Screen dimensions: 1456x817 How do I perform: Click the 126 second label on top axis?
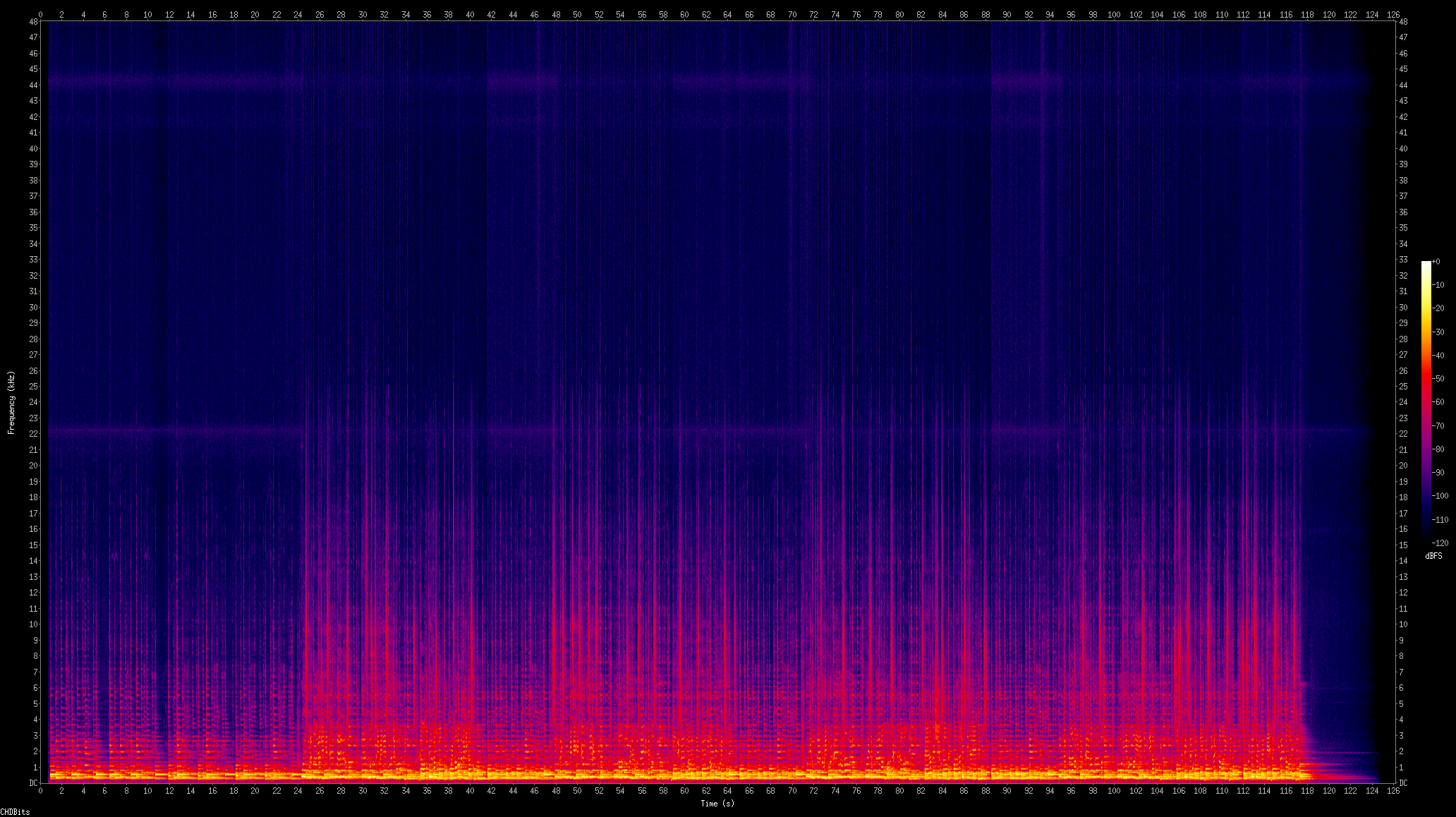1393,14
